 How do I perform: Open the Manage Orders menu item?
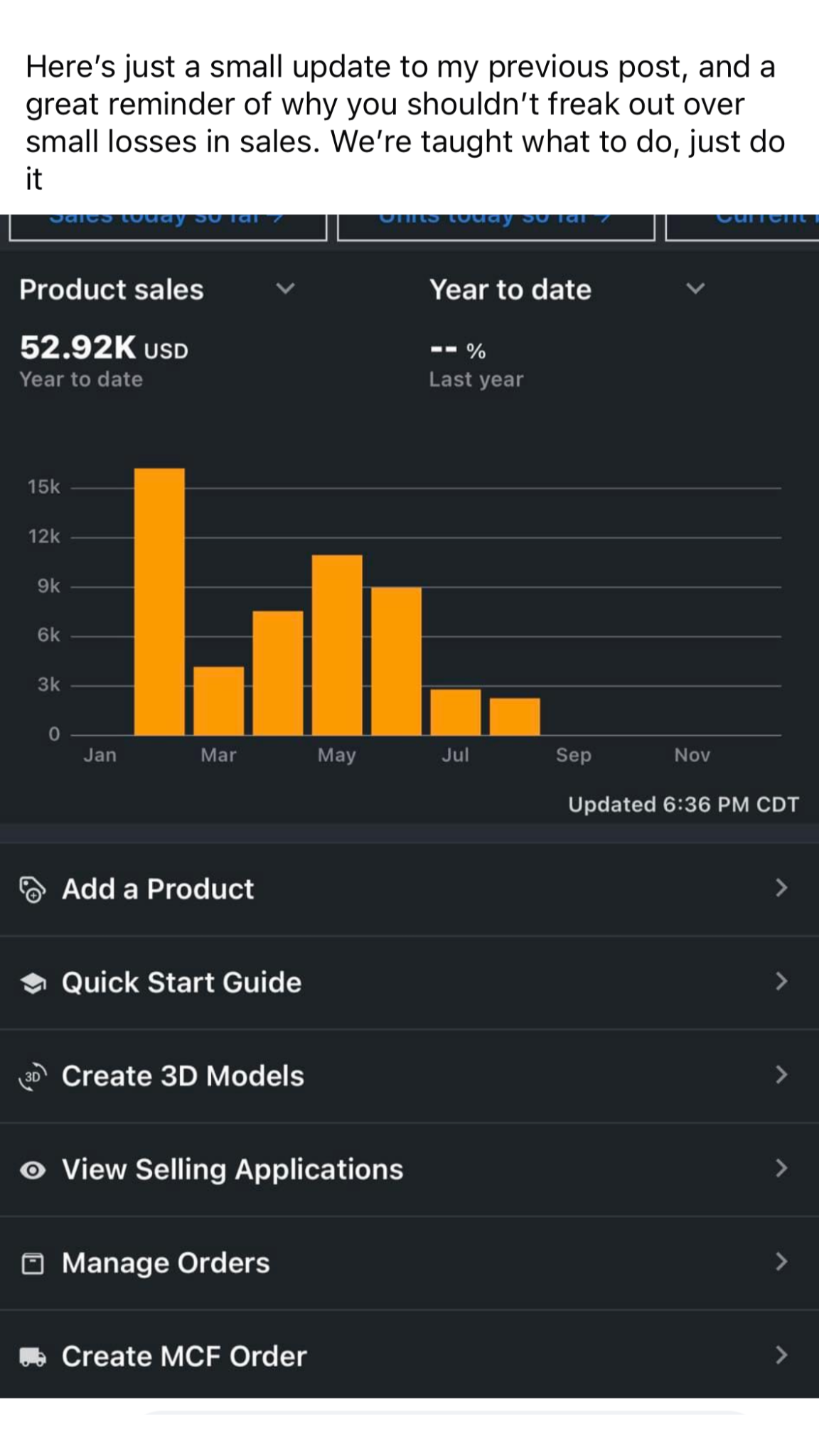pos(166,1263)
